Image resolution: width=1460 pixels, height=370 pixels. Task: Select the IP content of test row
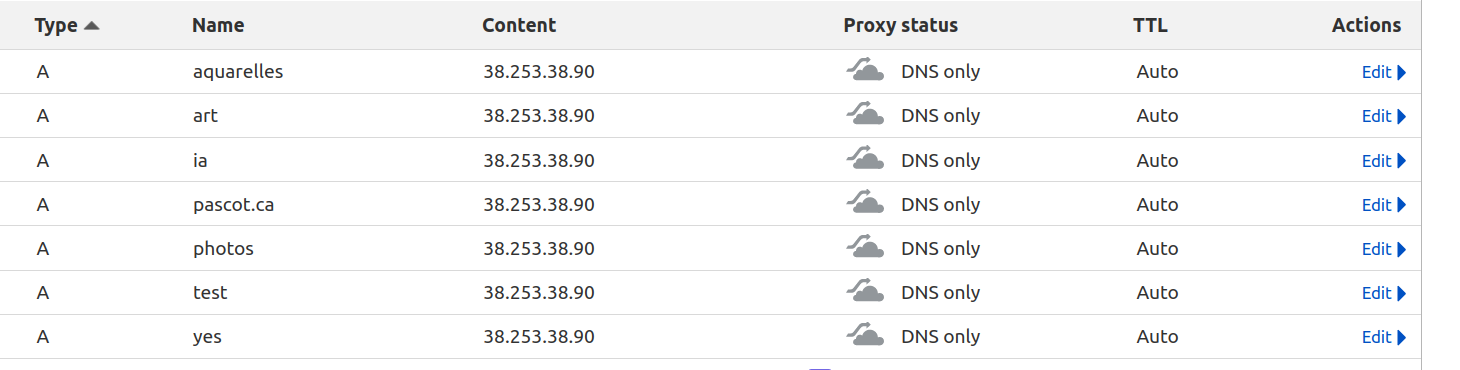click(x=539, y=293)
